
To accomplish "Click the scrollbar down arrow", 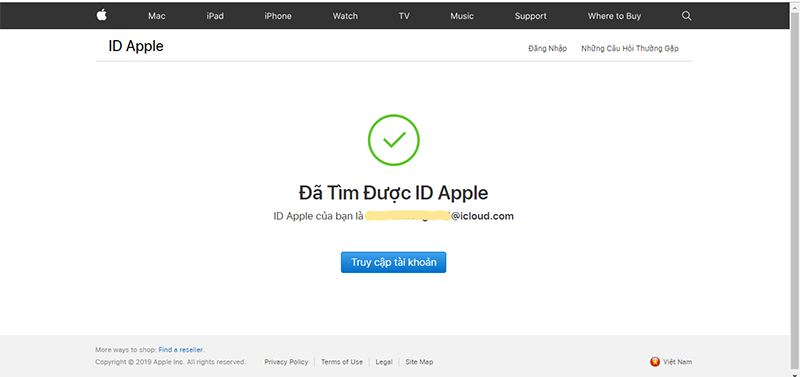I will pyautogui.click(x=795, y=374).
